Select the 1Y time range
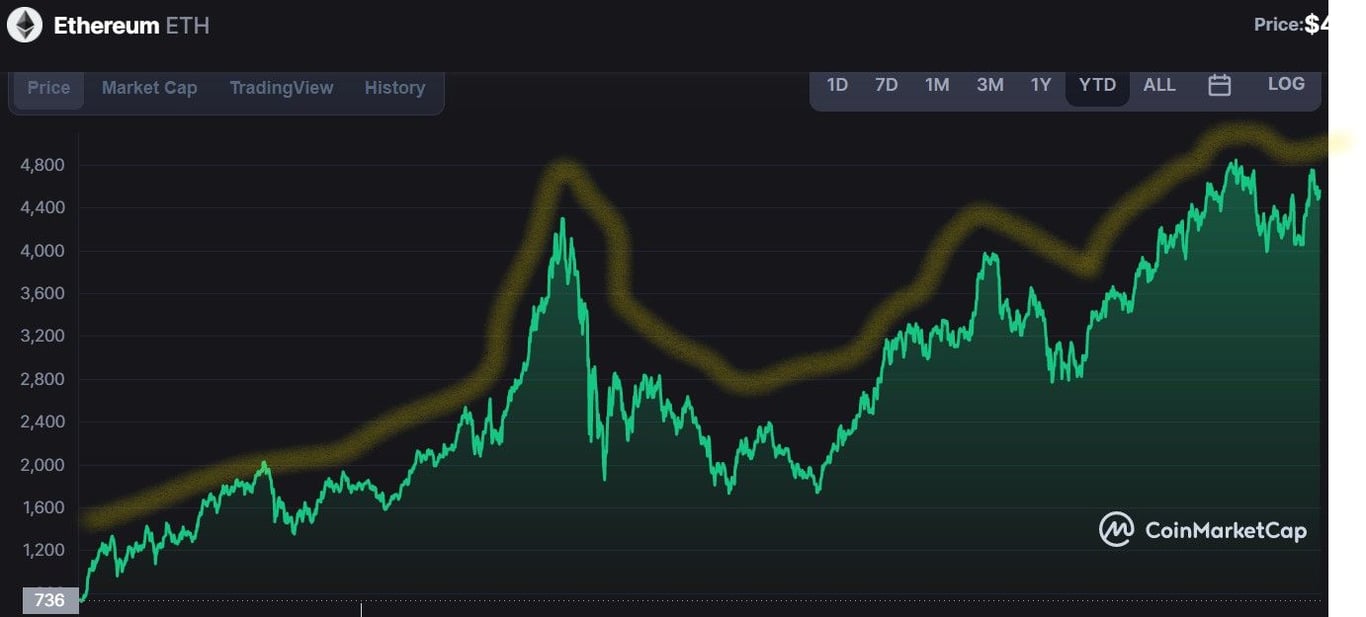Viewport: 1366px width, 617px height. click(1041, 85)
